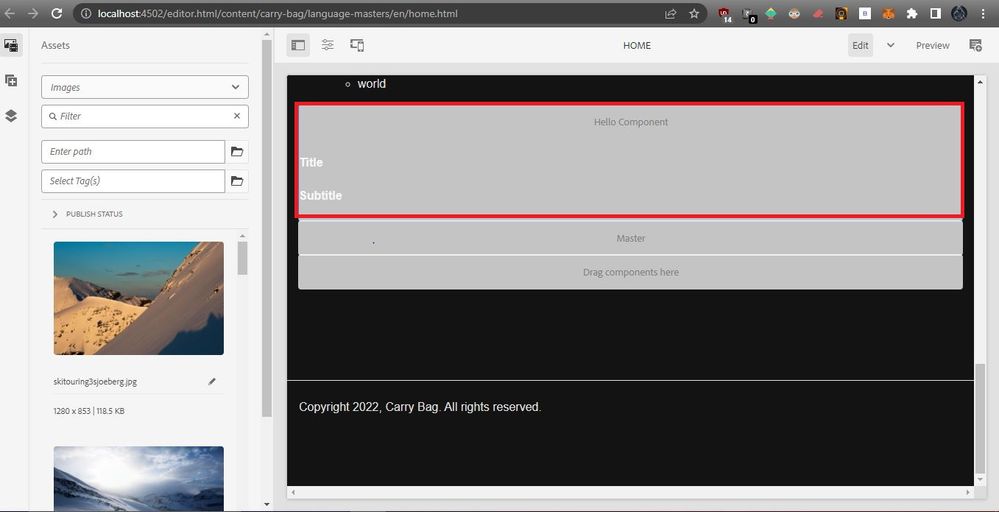Select the Master component placeholder
Viewport: 999px width, 512px height.
630,238
